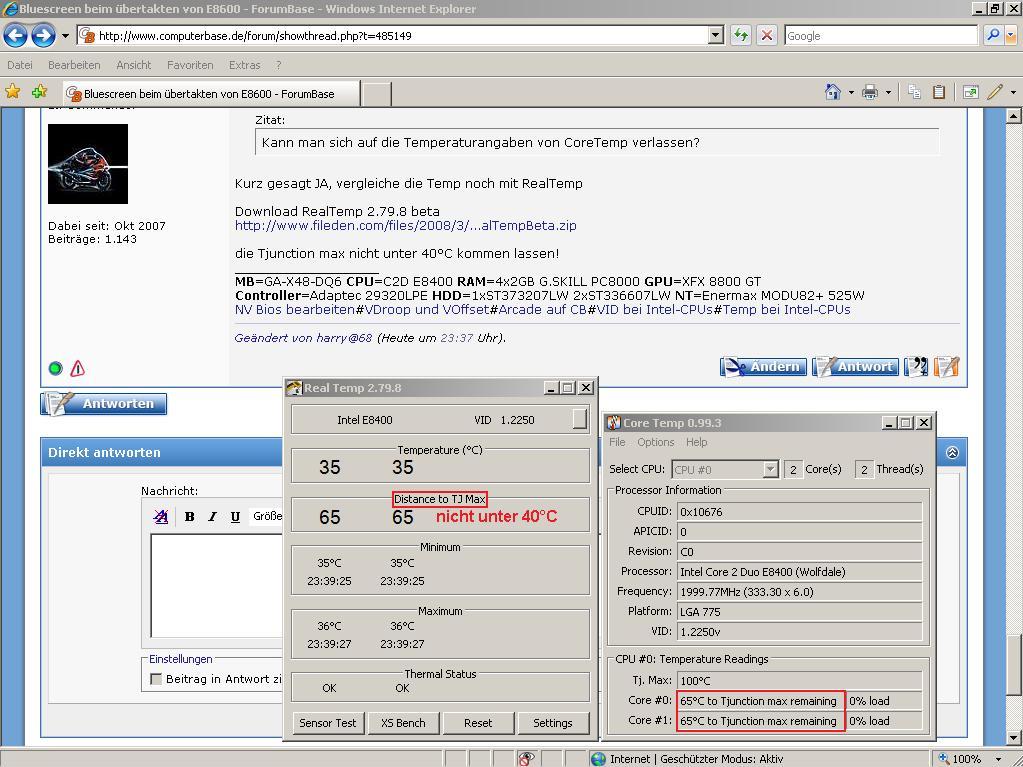Screen dimensions: 1023x767
Task: Open the zoom level dropdown arrow
Action: 998,759
